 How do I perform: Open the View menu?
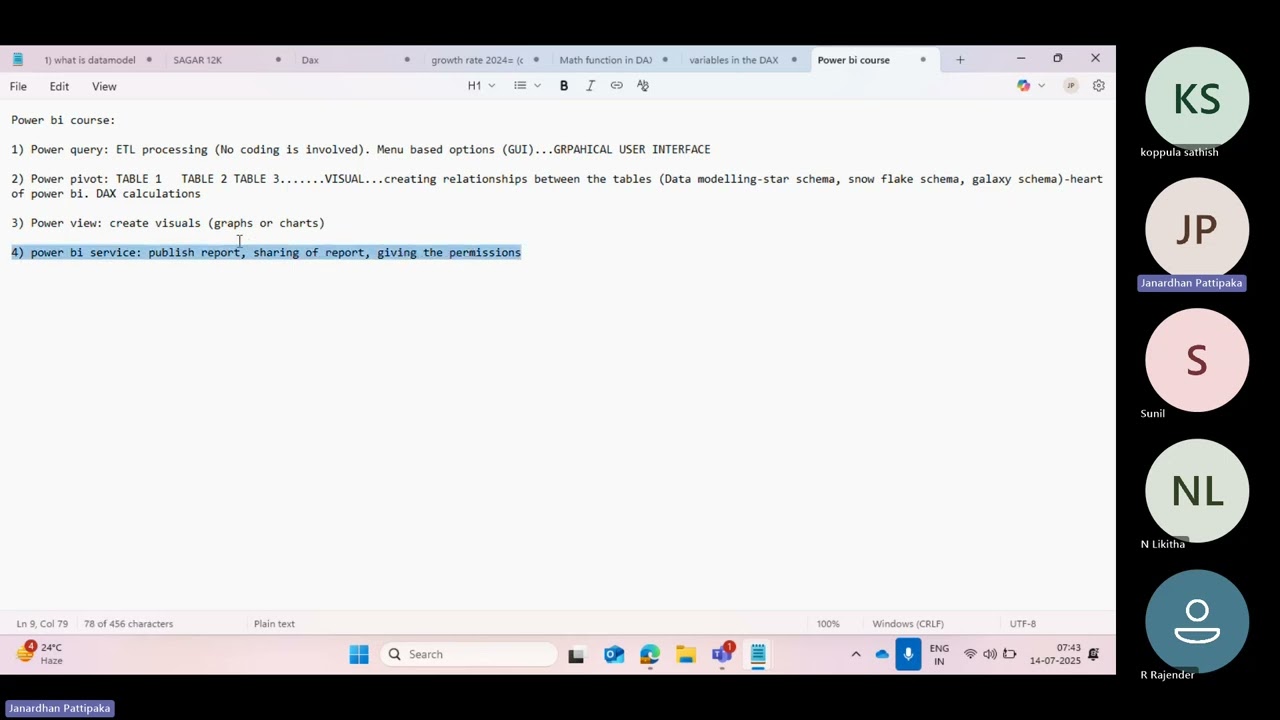(x=104, y=87)
